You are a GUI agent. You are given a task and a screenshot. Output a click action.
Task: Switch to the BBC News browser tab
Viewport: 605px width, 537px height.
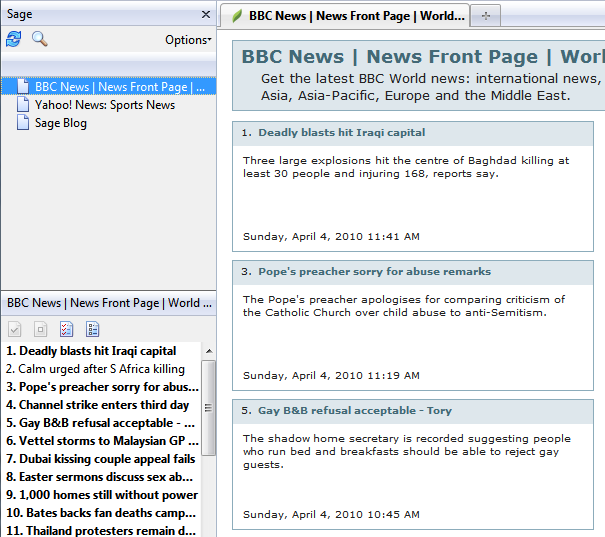(x=345, y=16)
